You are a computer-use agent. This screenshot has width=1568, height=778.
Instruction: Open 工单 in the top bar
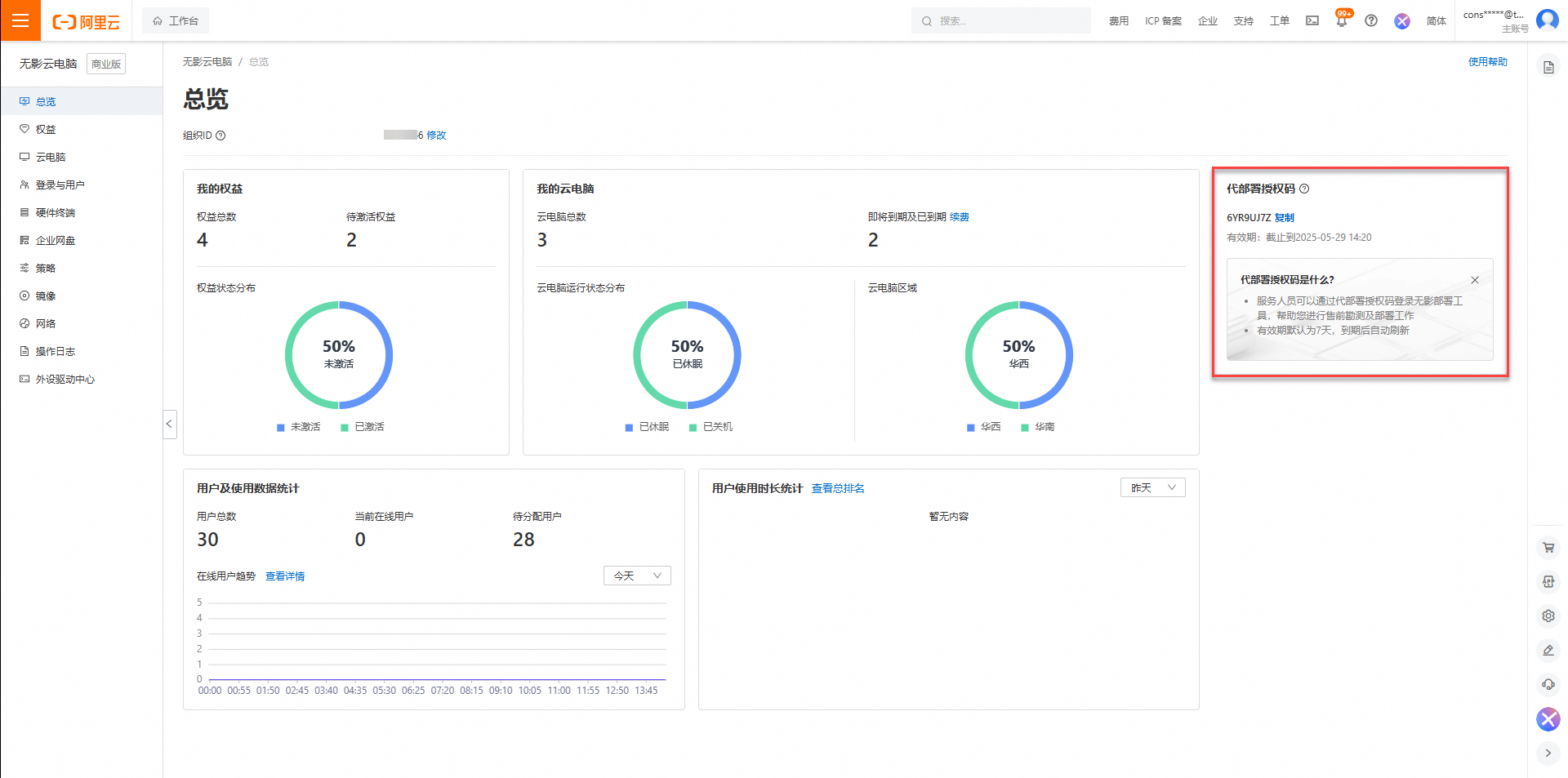[x=1280, y=21]
